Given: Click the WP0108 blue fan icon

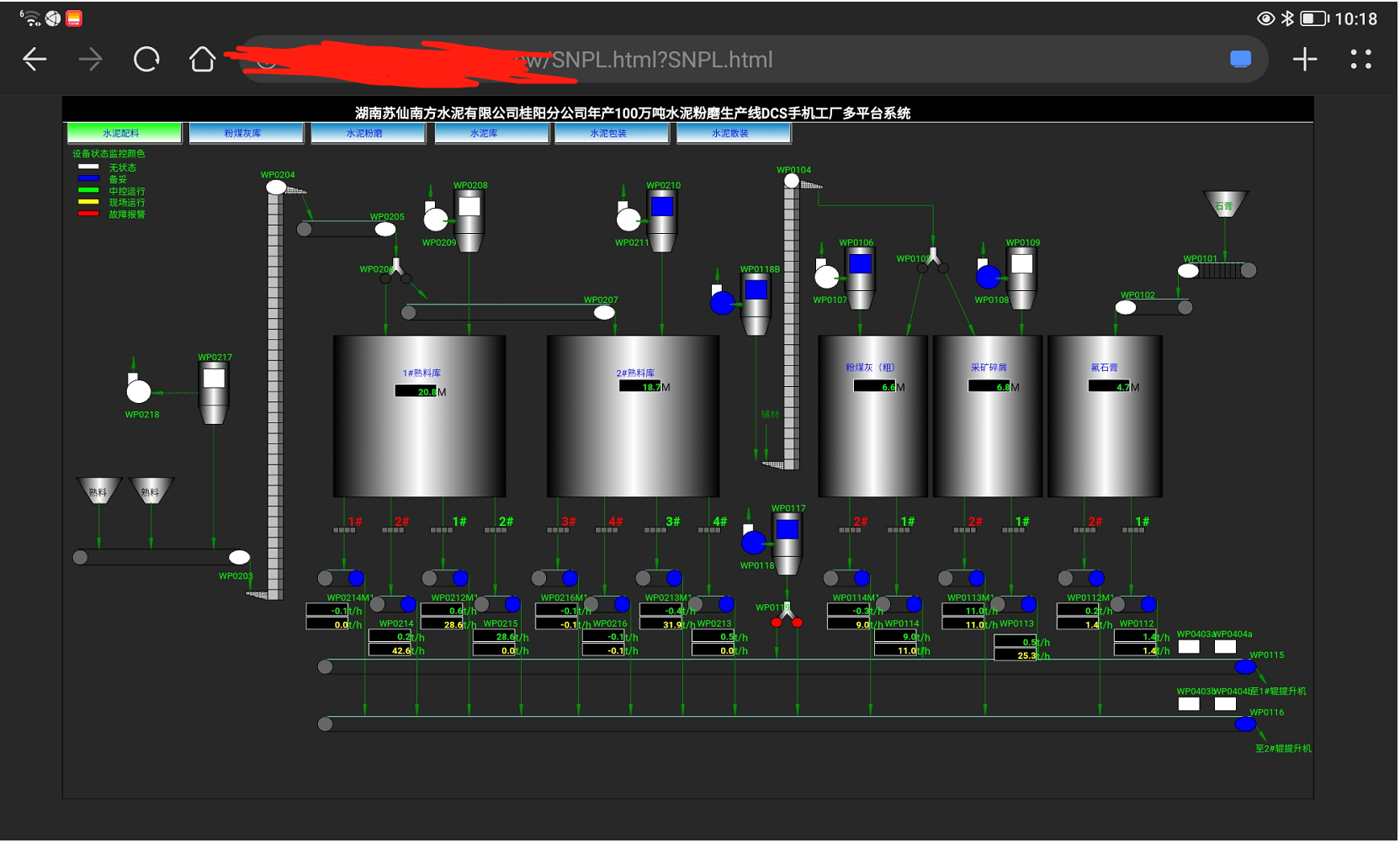Looking at the screenshot, I should [988, 276].
